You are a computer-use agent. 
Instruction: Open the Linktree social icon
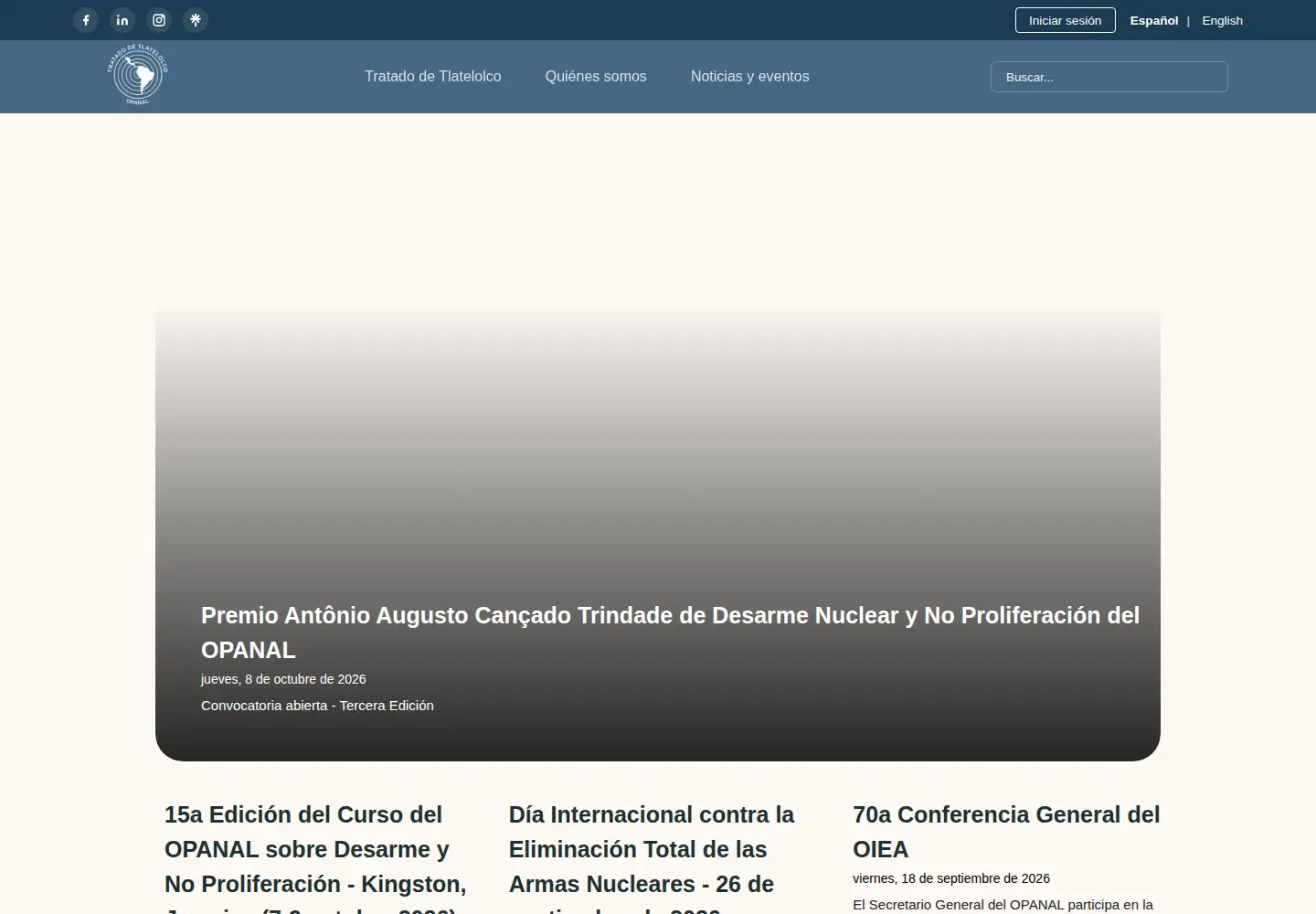click(x=196, y=20)
